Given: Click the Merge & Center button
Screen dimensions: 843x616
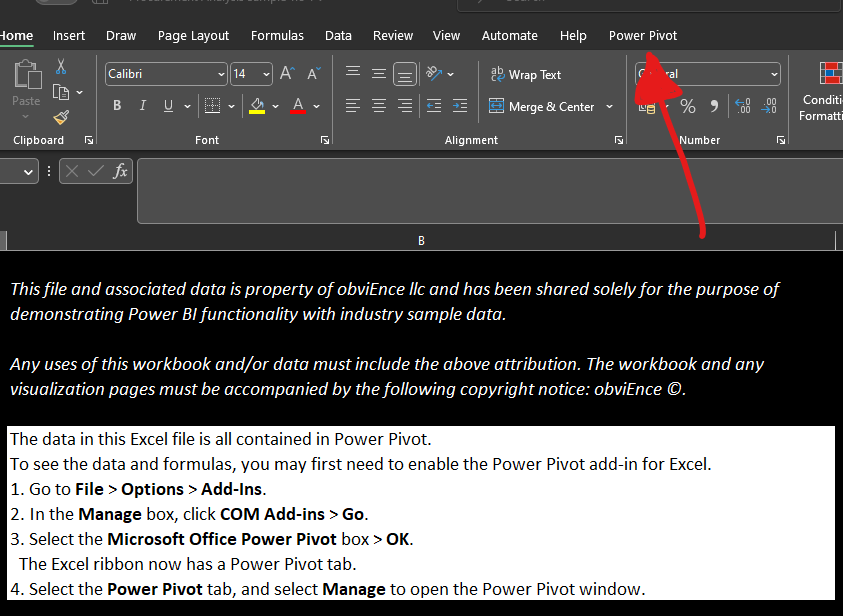Looking at the screenshot, I should [x=542, y=107].
